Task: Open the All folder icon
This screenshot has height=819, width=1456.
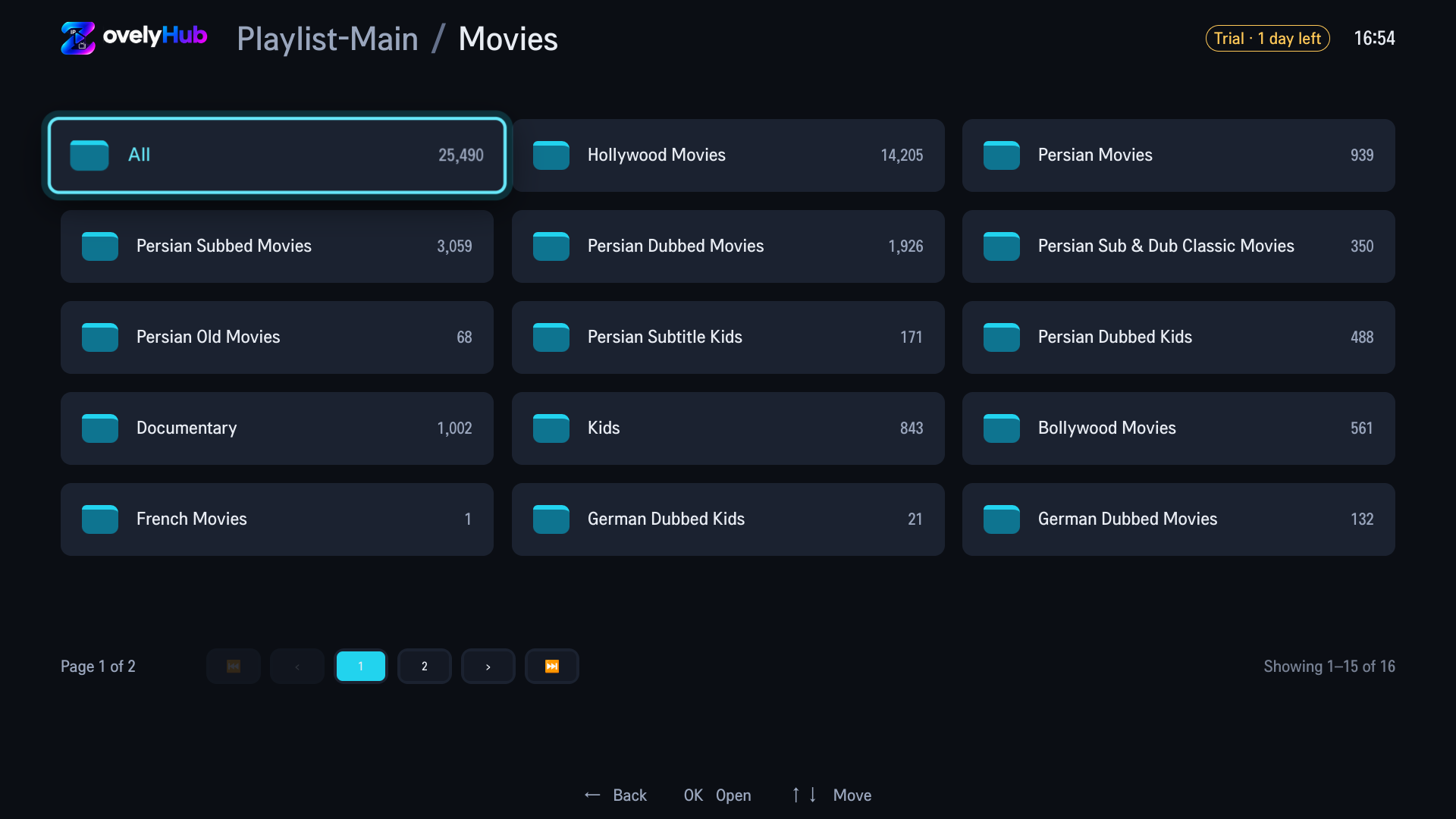Action: 89,155
